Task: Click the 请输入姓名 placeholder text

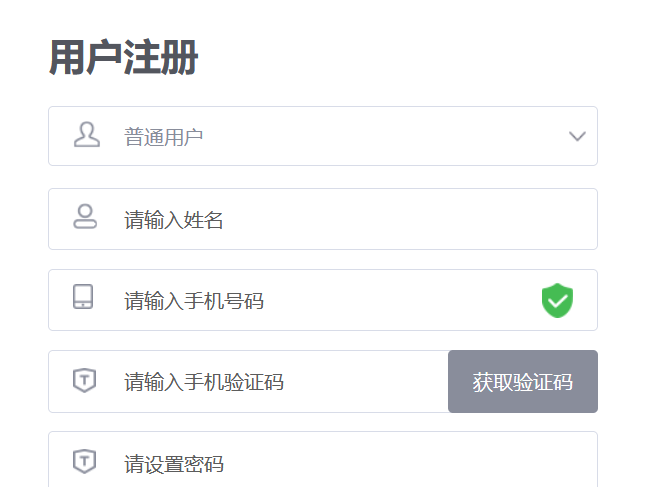Action: pyautogui.click(x=174, y=220)
